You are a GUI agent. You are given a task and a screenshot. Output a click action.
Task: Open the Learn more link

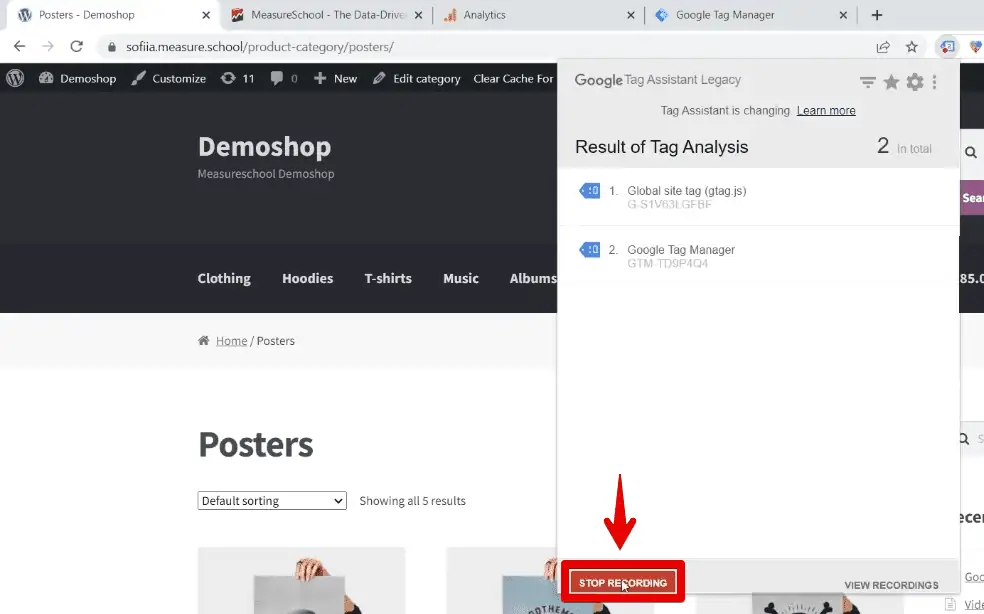coord(826,111)
